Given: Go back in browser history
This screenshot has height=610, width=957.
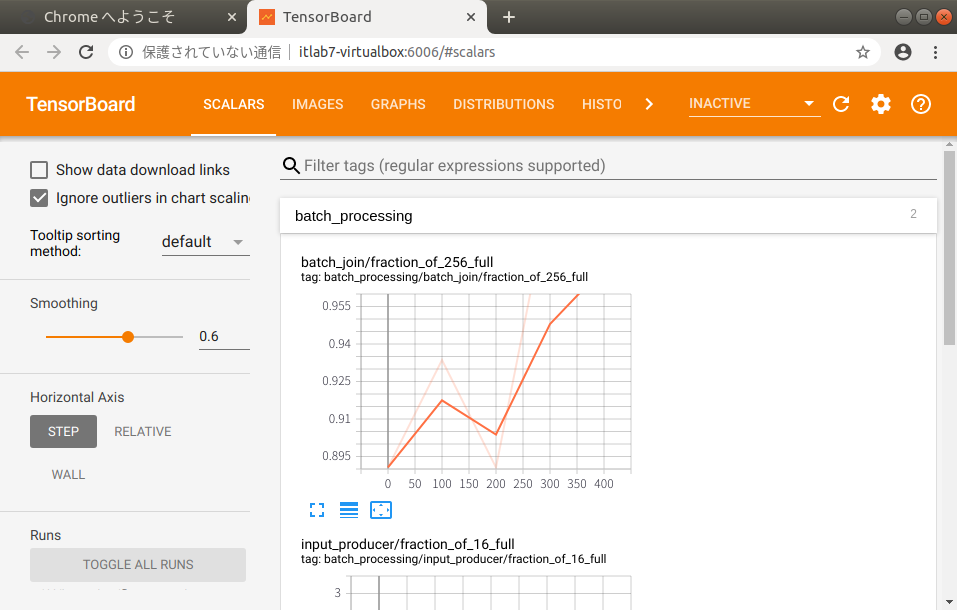Looking at the screenshot, I should click(22, 52).
